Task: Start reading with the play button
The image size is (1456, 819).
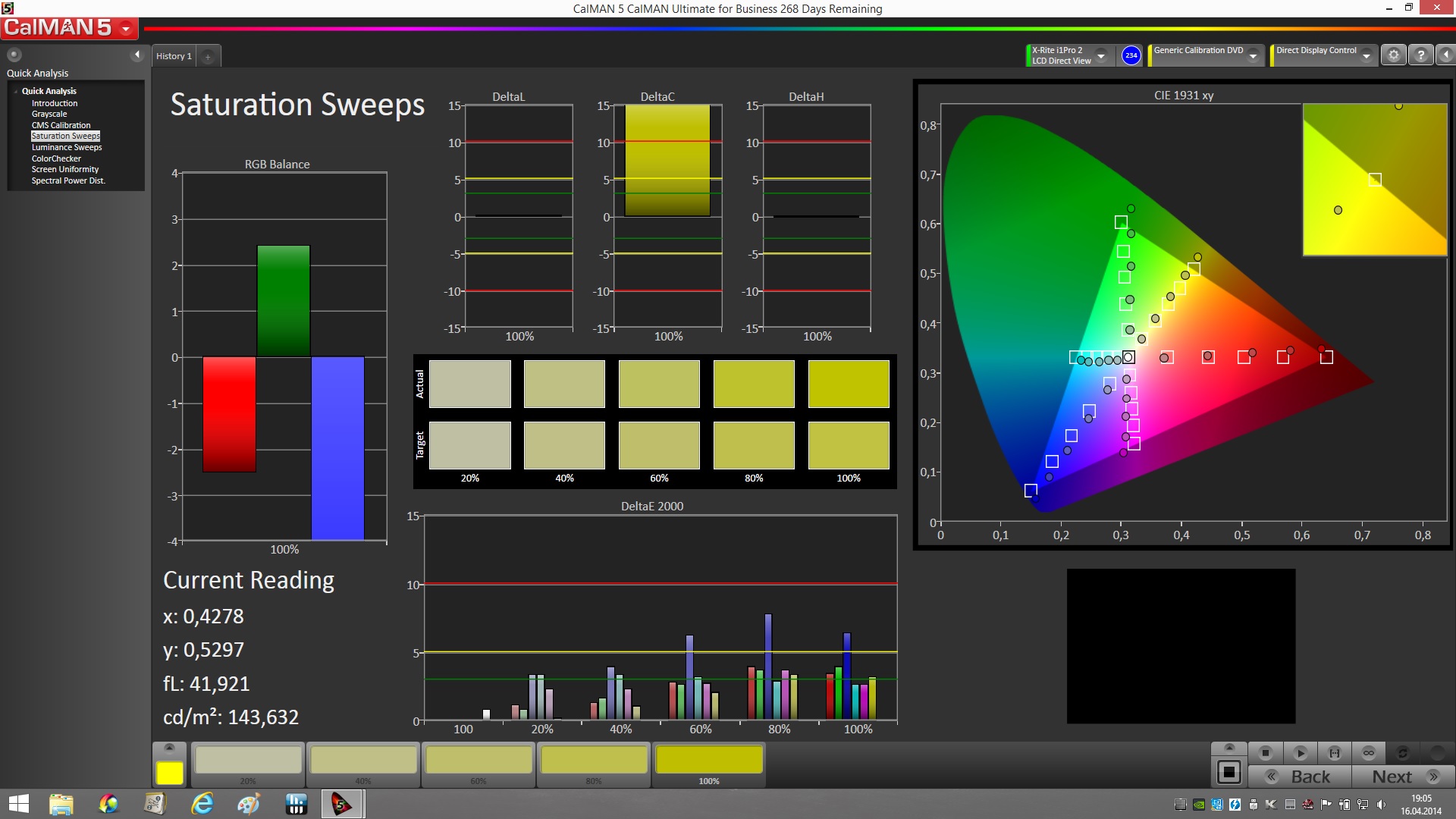Action: click(1300, 753)
